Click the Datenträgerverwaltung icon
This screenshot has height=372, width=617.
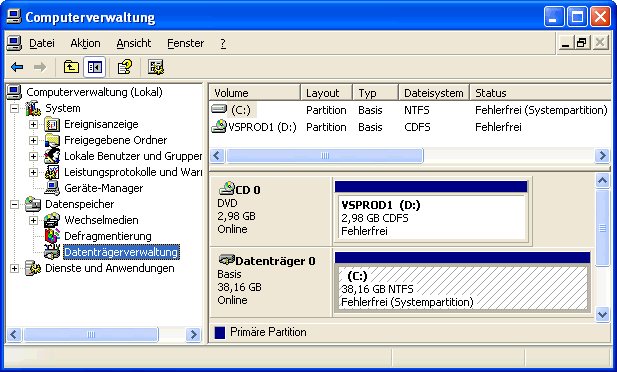coord(52,252)
